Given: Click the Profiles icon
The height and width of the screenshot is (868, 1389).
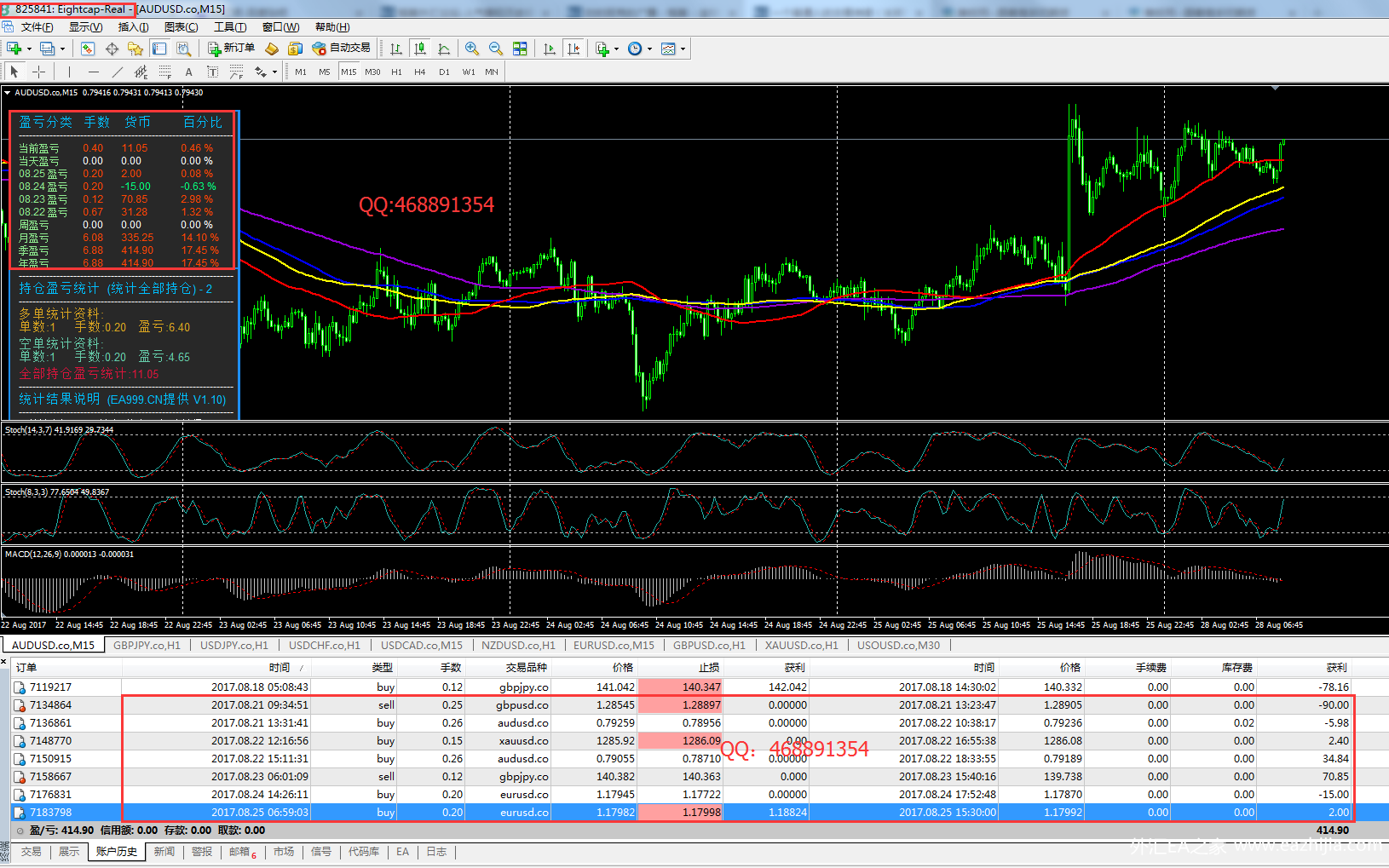Looking at the screenshot, I should 48,49.
